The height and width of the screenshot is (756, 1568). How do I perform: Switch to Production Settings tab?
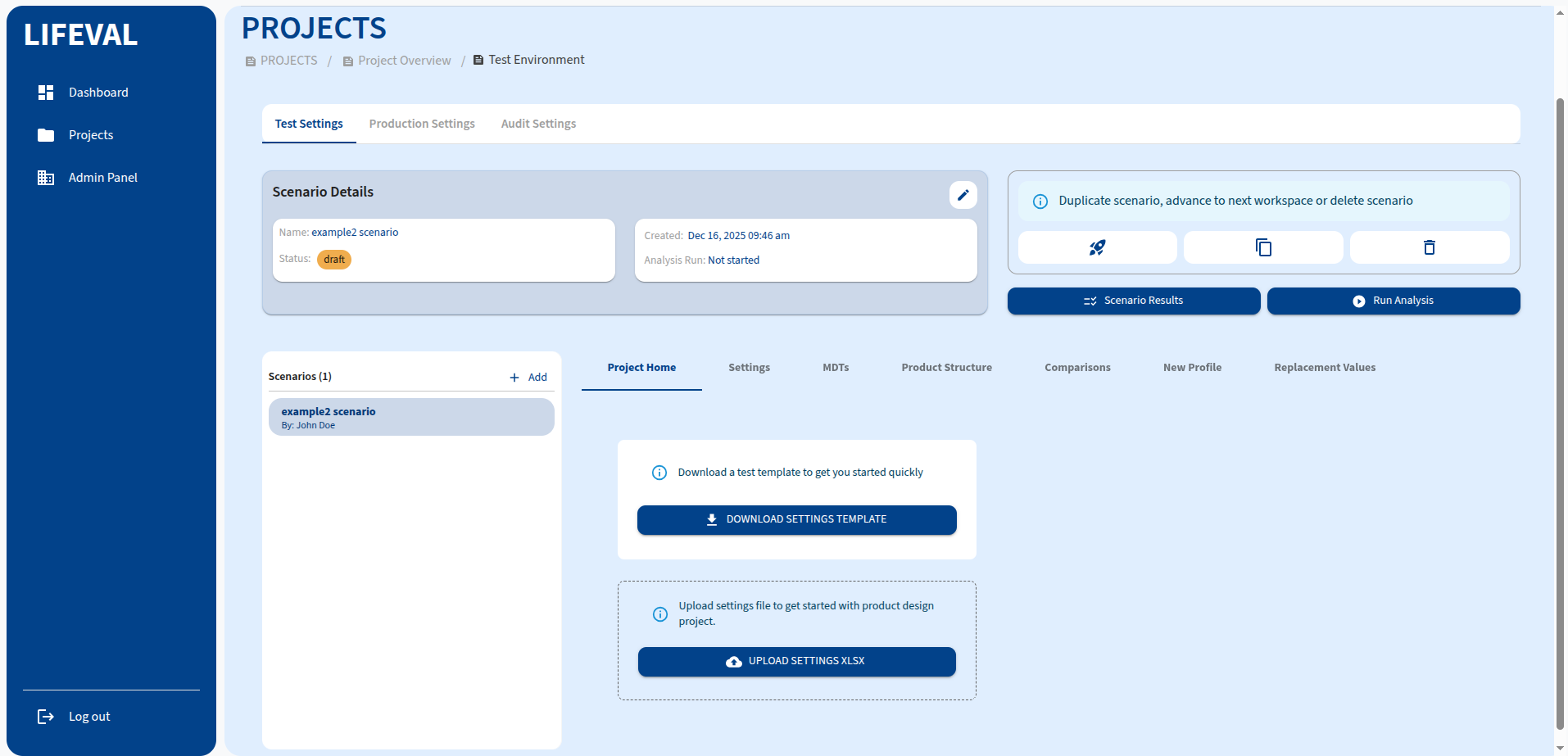pyautogui.click(x=422, y=124)
